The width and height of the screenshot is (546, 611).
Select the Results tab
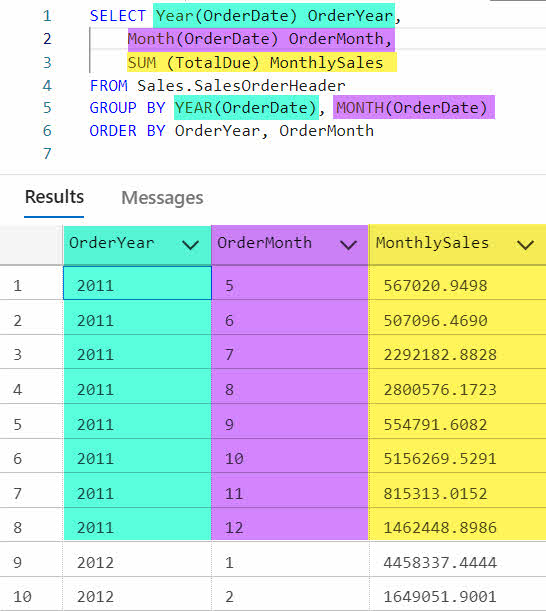pos(54,197)
